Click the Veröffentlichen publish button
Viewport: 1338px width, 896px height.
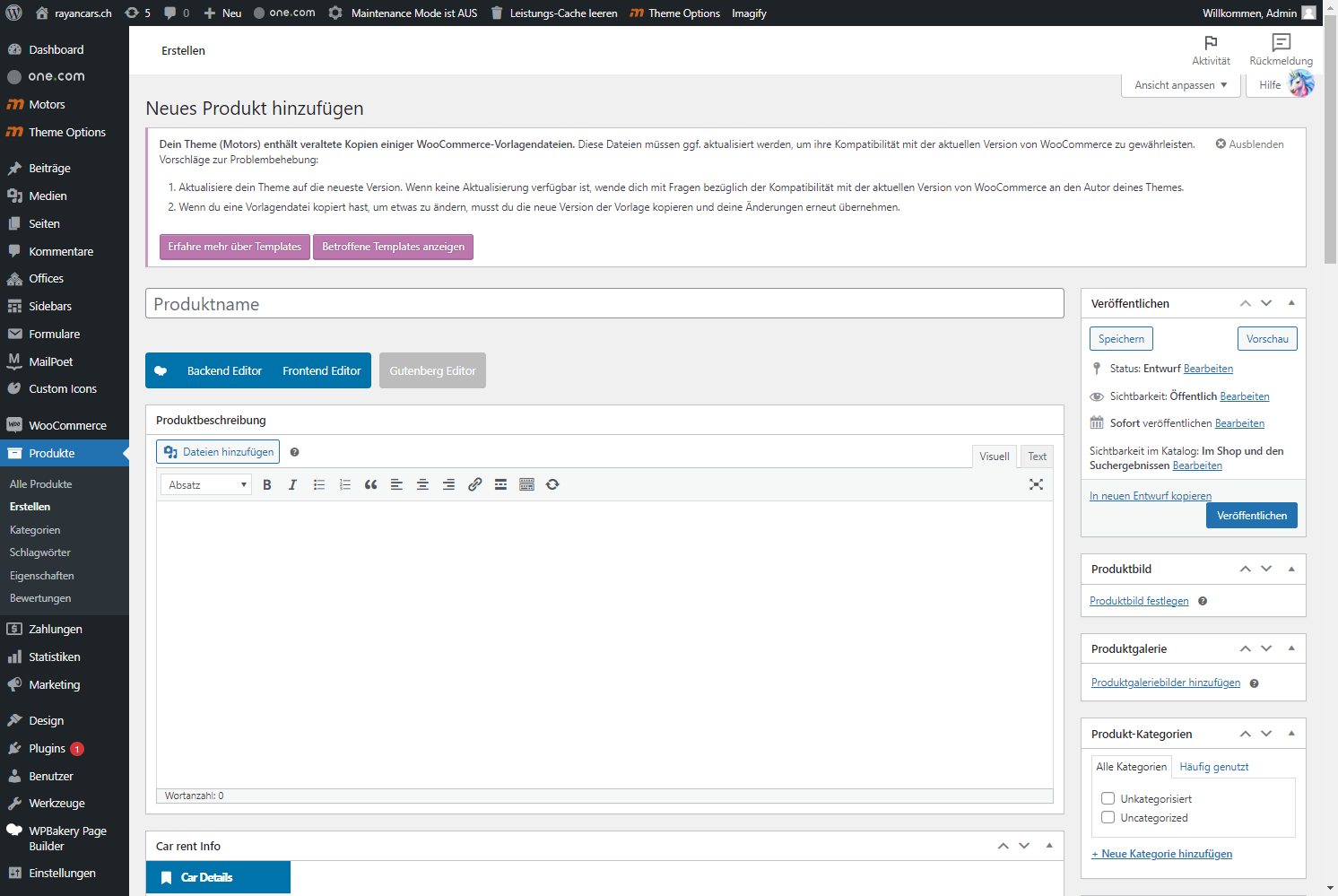pos(1252,516)
